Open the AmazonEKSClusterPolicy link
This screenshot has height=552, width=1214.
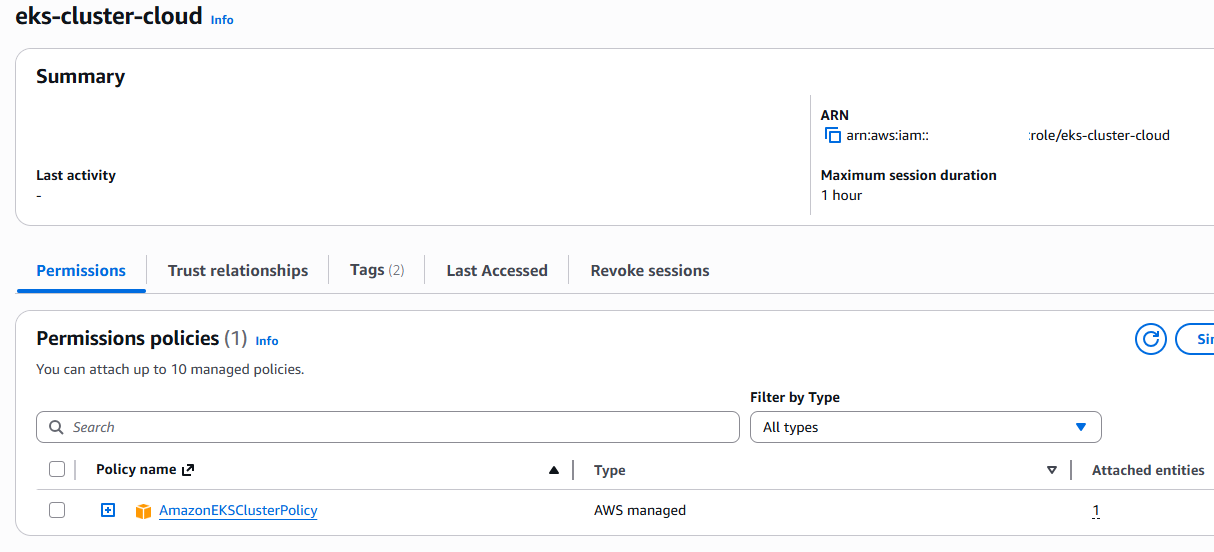tap(238, 510)
